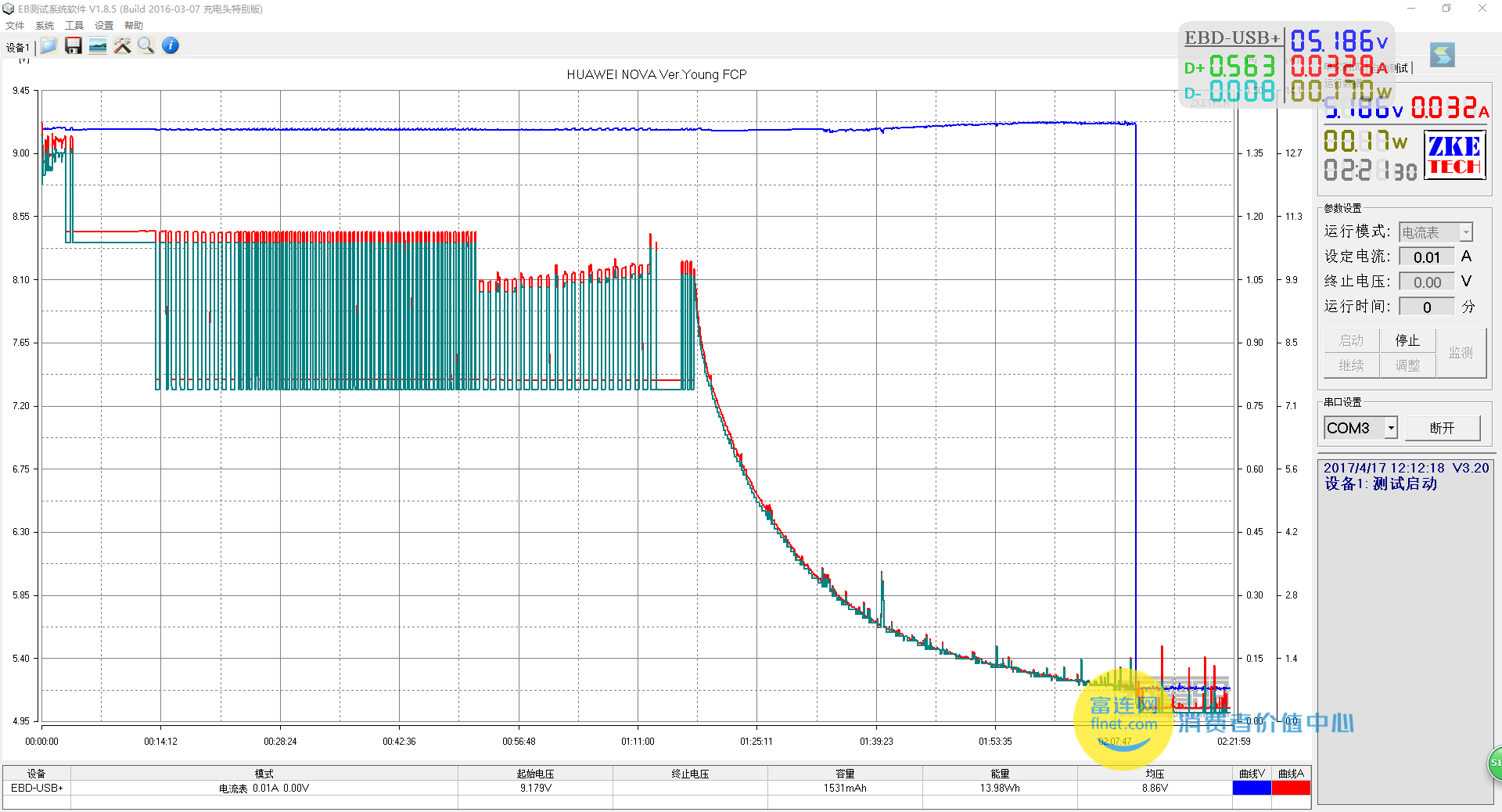Open file via folder toolbar icon
1502x812 pixels.
tap(49, 46)
